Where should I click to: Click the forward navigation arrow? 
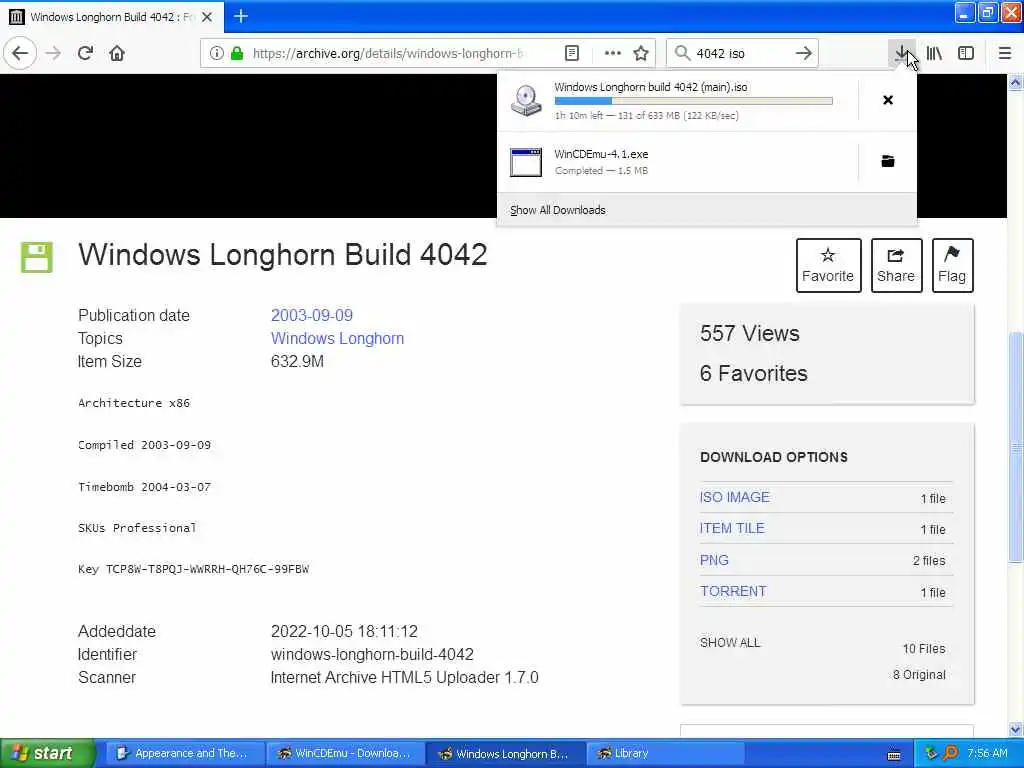(x=54, y=54)
